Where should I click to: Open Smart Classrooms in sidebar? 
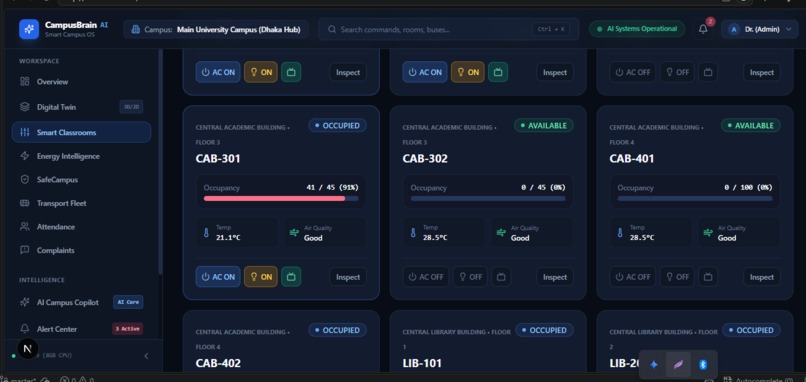(81, 132)
